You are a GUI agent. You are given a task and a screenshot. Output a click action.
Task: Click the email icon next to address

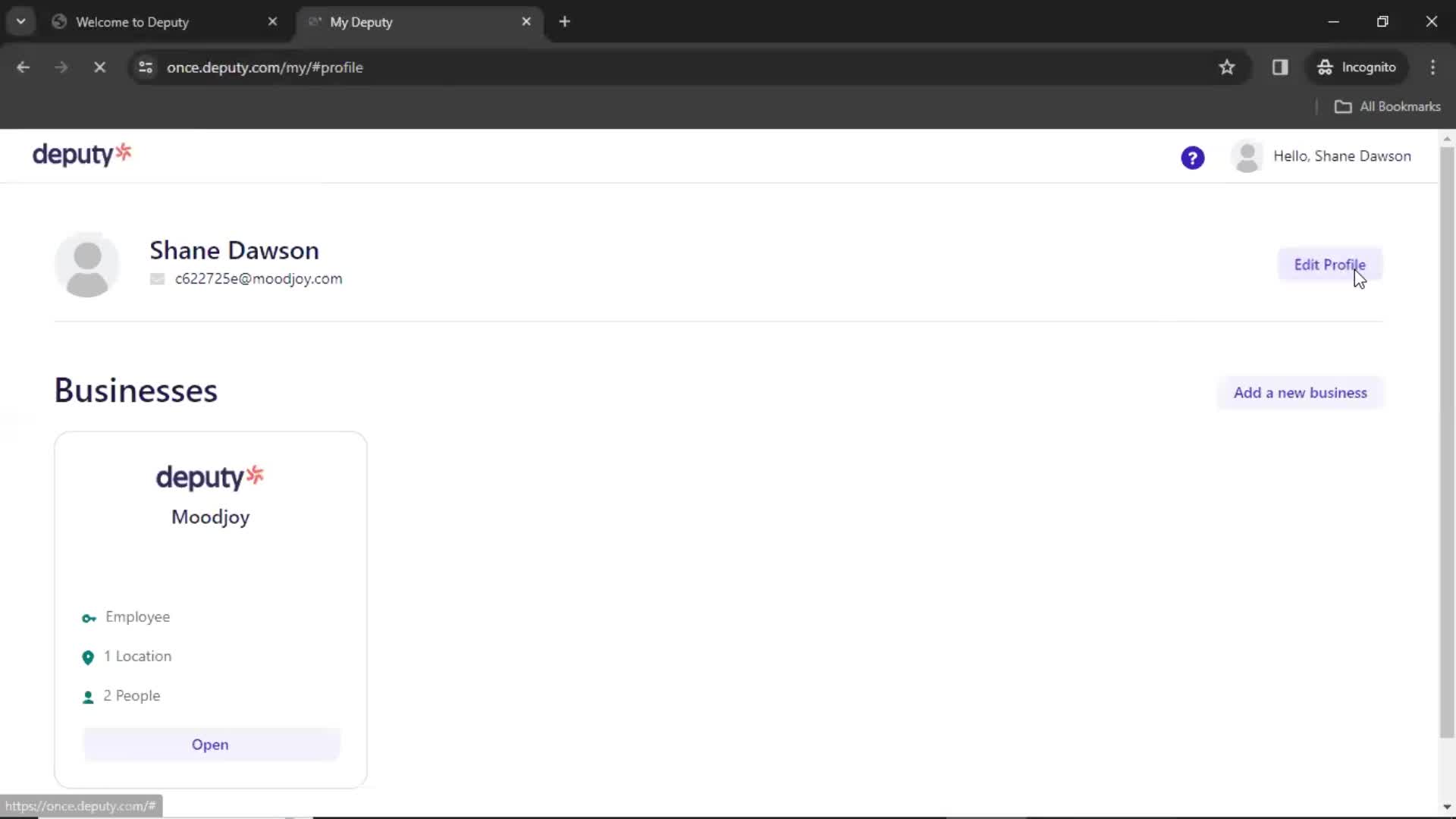(156, 279)
